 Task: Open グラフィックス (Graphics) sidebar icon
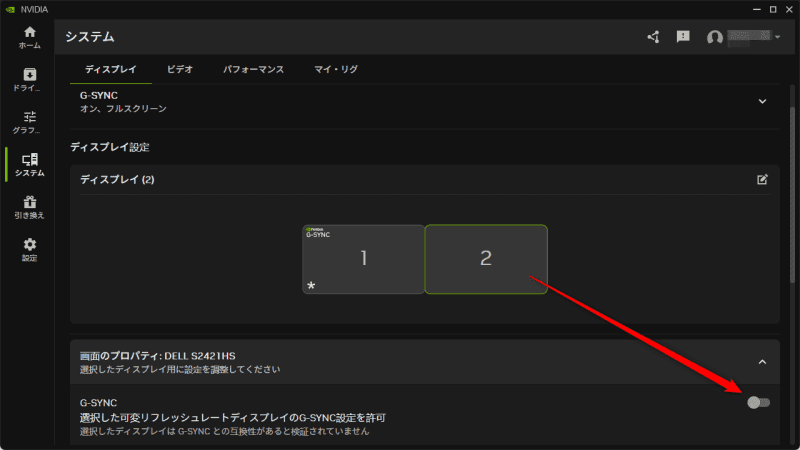(29, 122)
